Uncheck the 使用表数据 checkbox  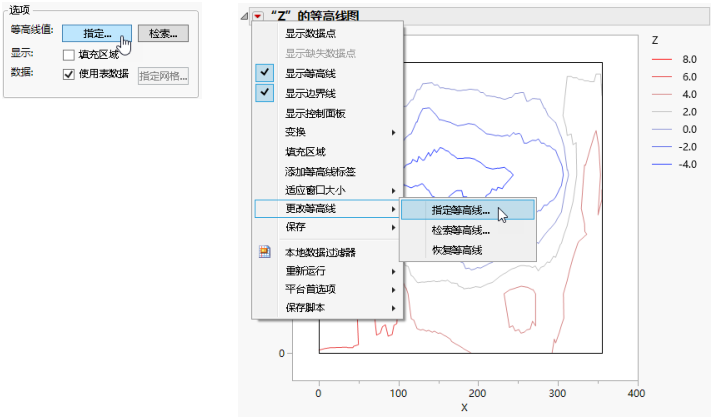(69, 74)
